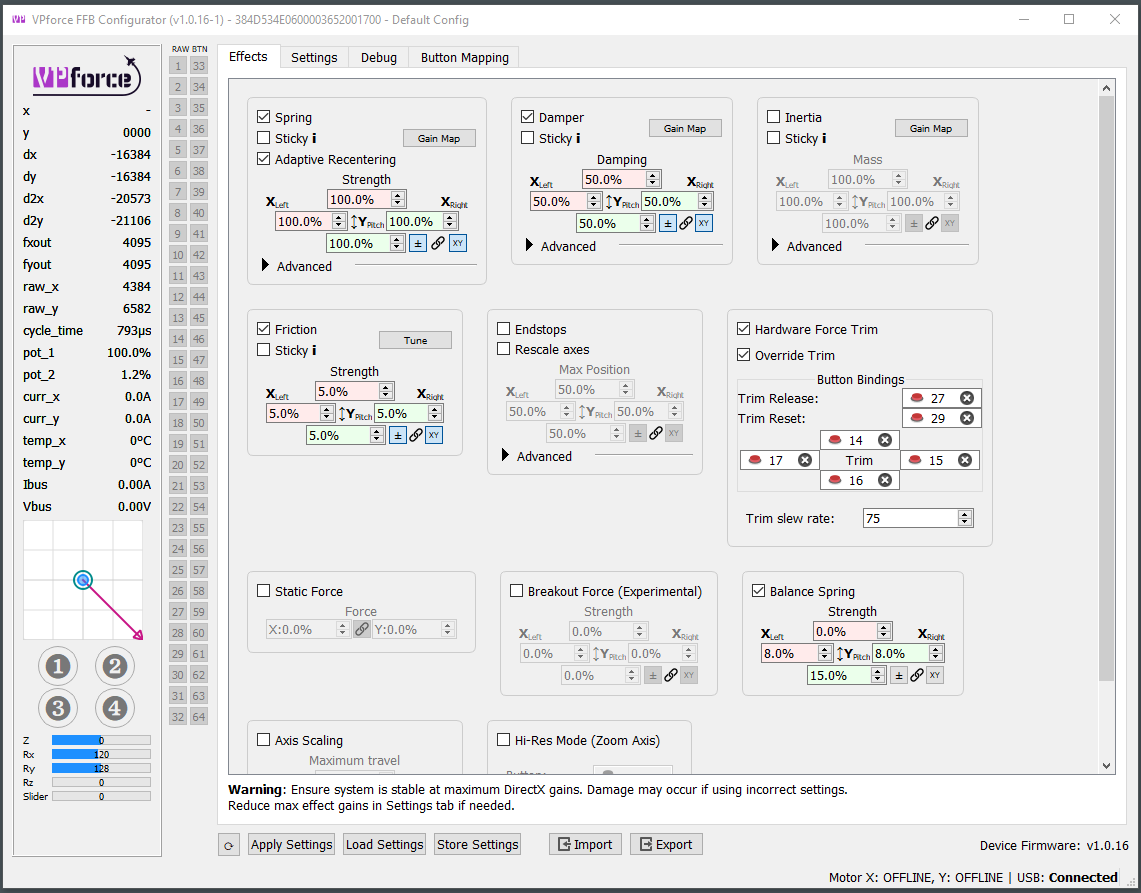Click the Import button
1141x893 pixels.
pyautogui.click(x=585, y=844)
